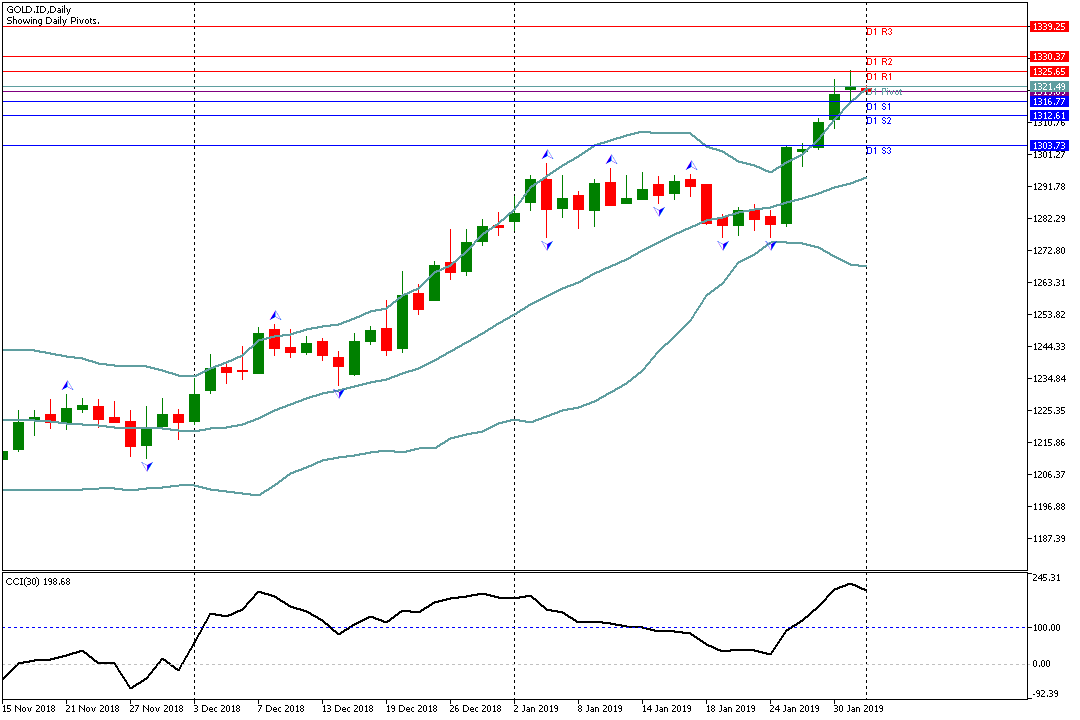Select the down fractal arrow near 13 Dec 2018
The height and width of the screenshot is (720, 1080).
pyautogui.click(x=339, y=393)
